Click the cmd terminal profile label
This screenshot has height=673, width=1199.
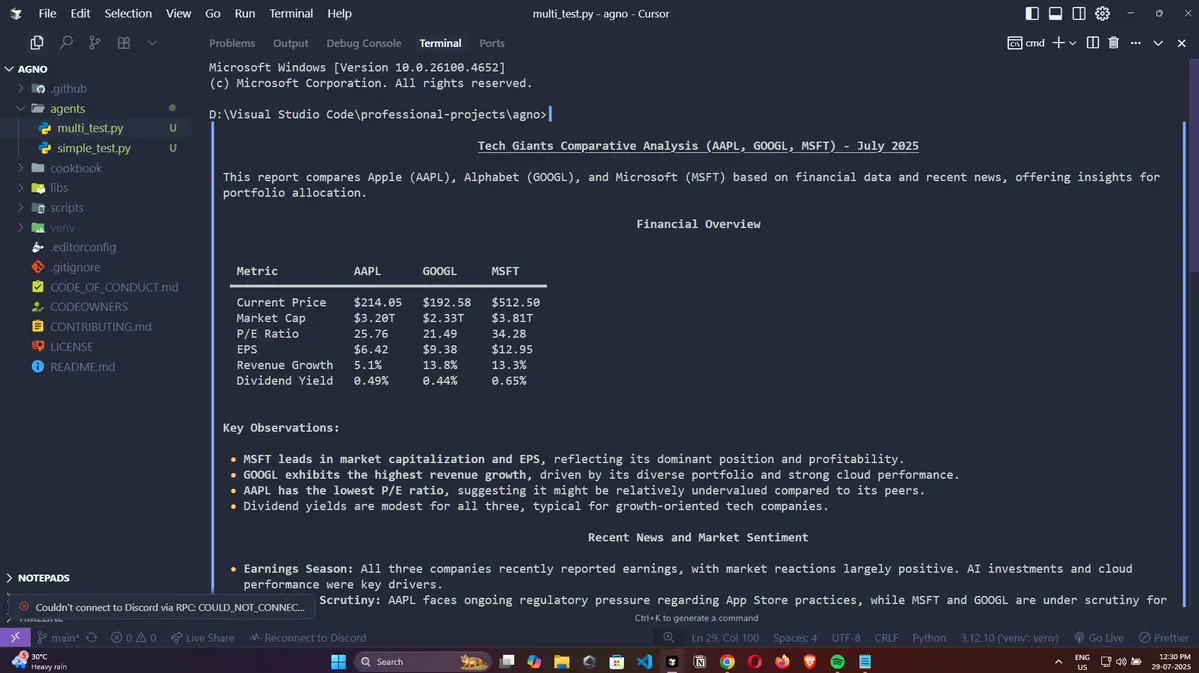(1026, 43)
